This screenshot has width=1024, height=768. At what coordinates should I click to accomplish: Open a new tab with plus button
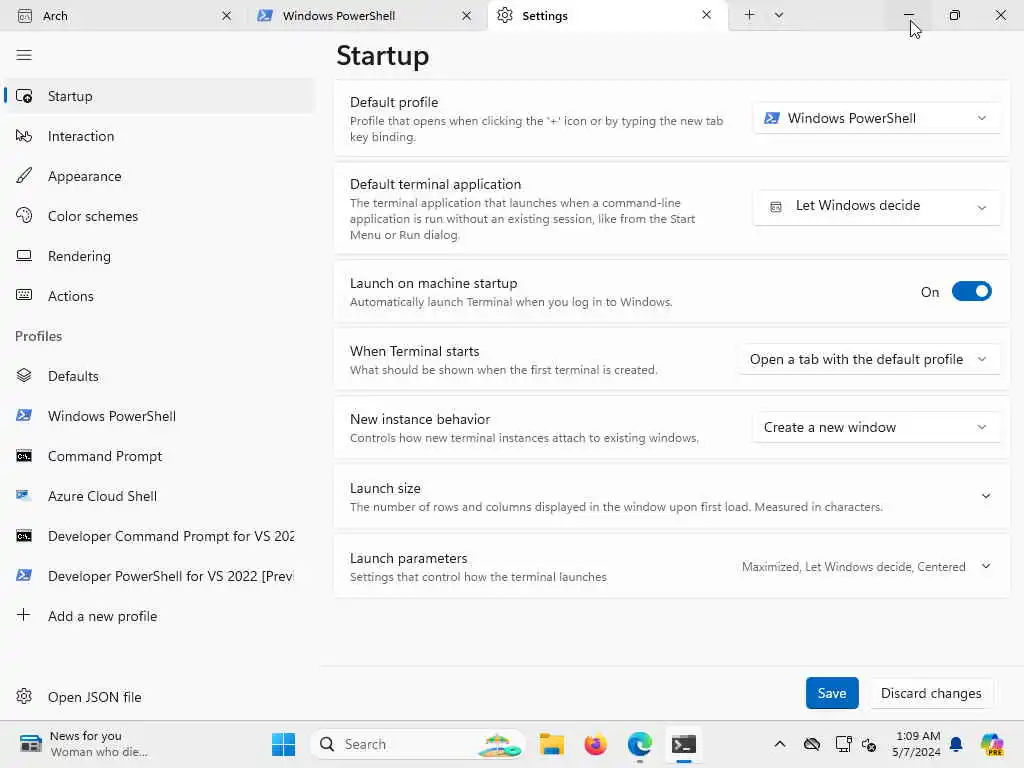749,15
